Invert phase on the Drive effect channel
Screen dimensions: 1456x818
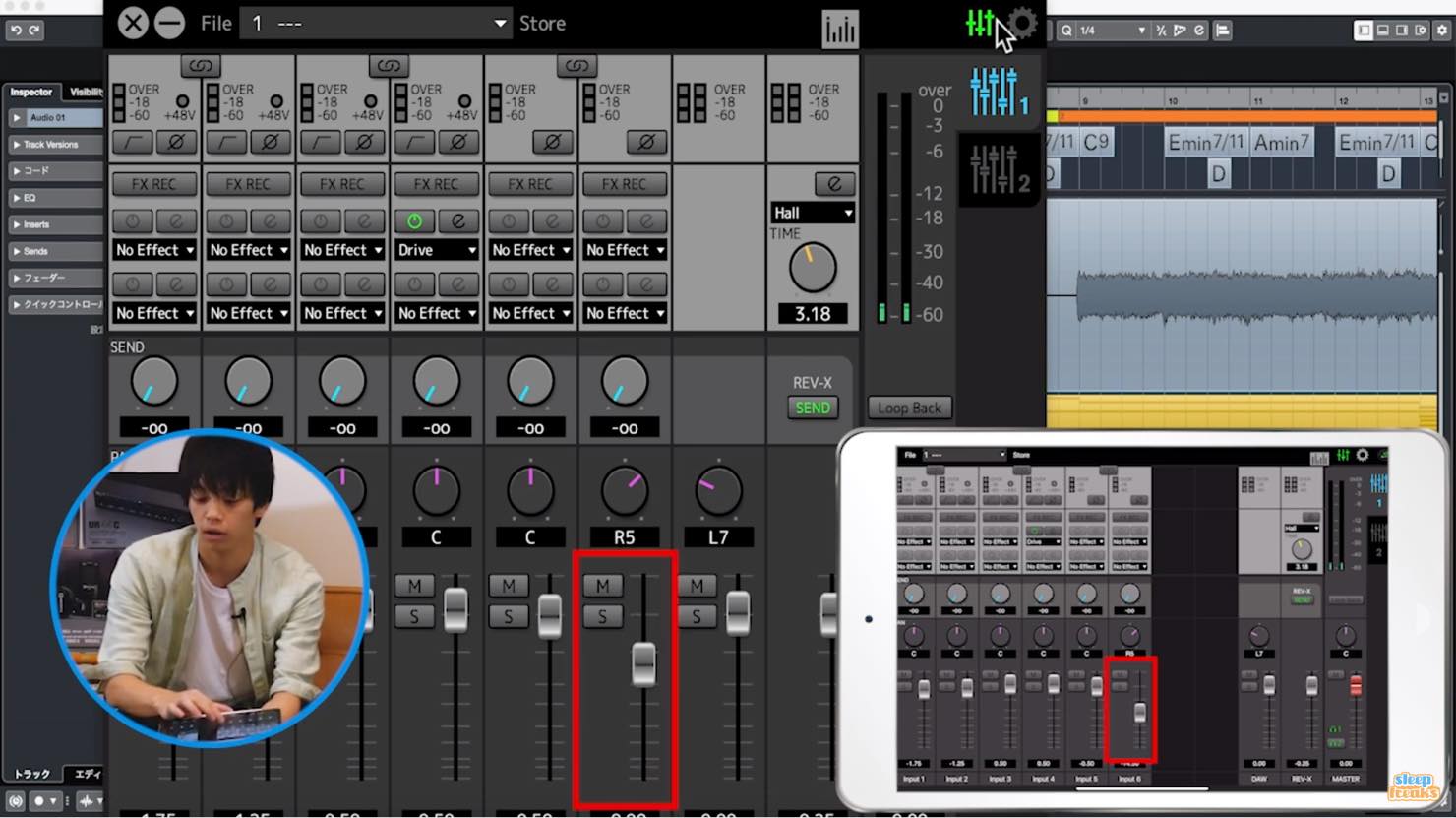coord(458,143)
